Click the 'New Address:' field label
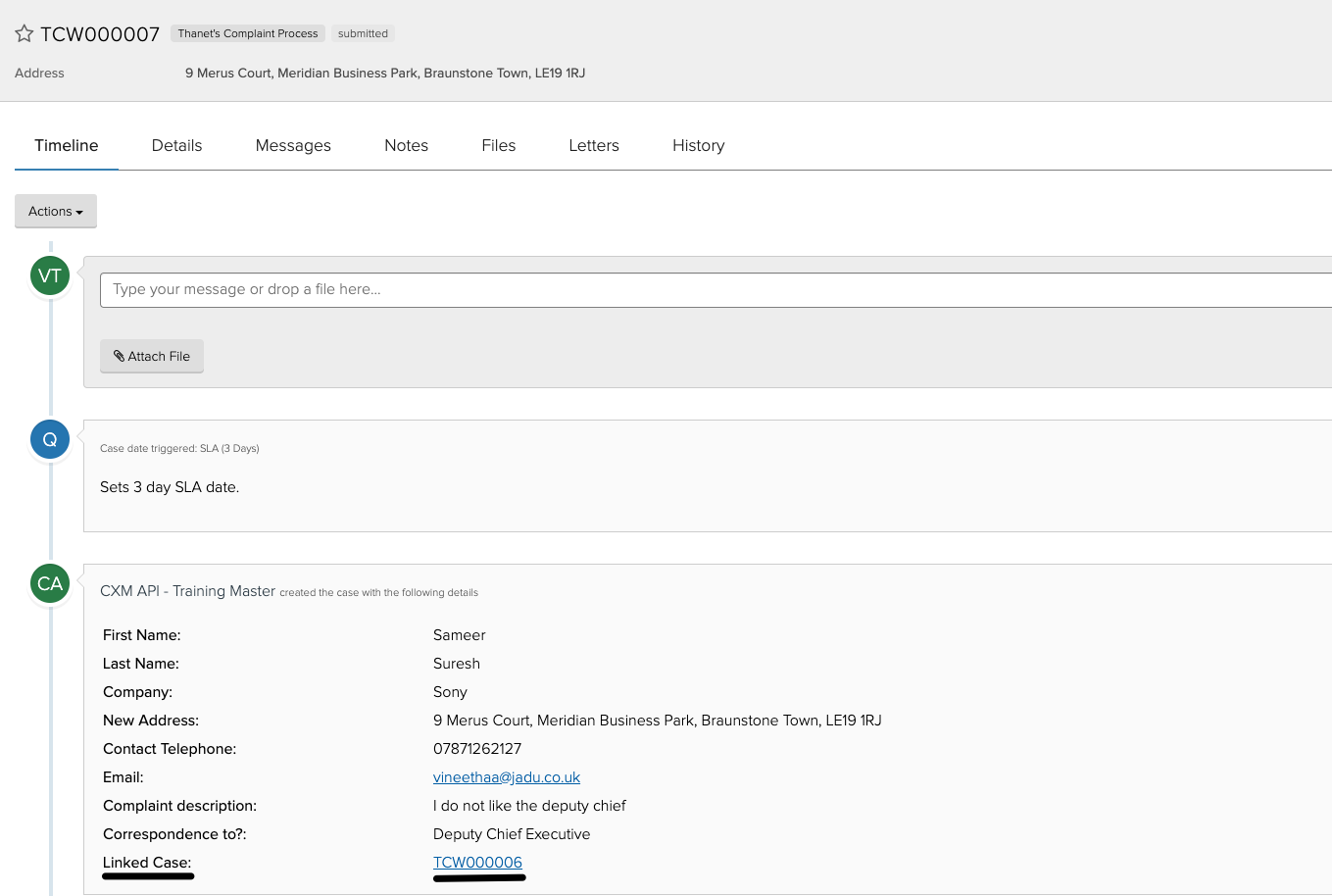The height and width of the screenshot is (896, 1332). coord(151,721)
